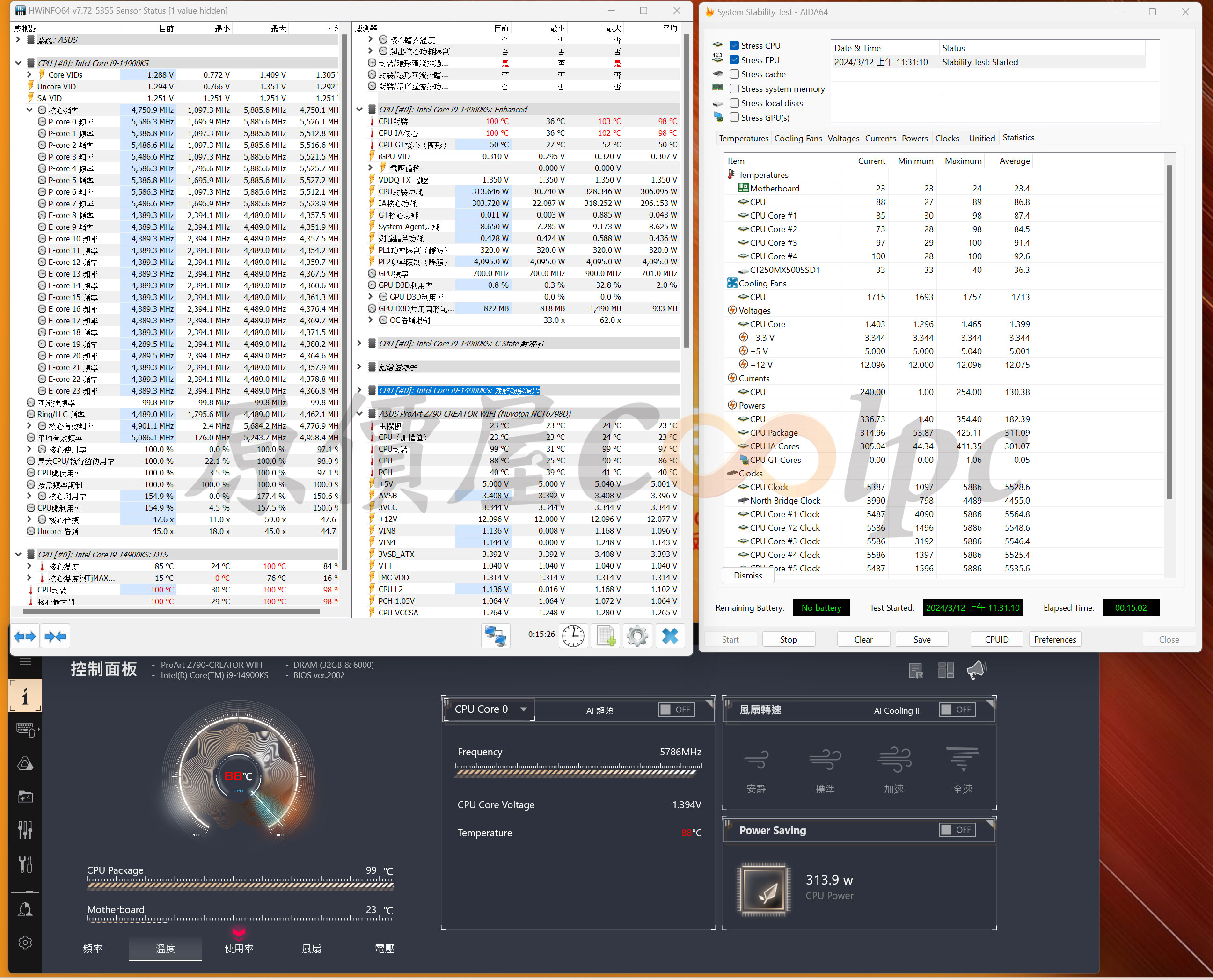Viewport: 1213px width, 980px height.
Task: Collapse the 核心頻率 group
Action: (29, 110)
